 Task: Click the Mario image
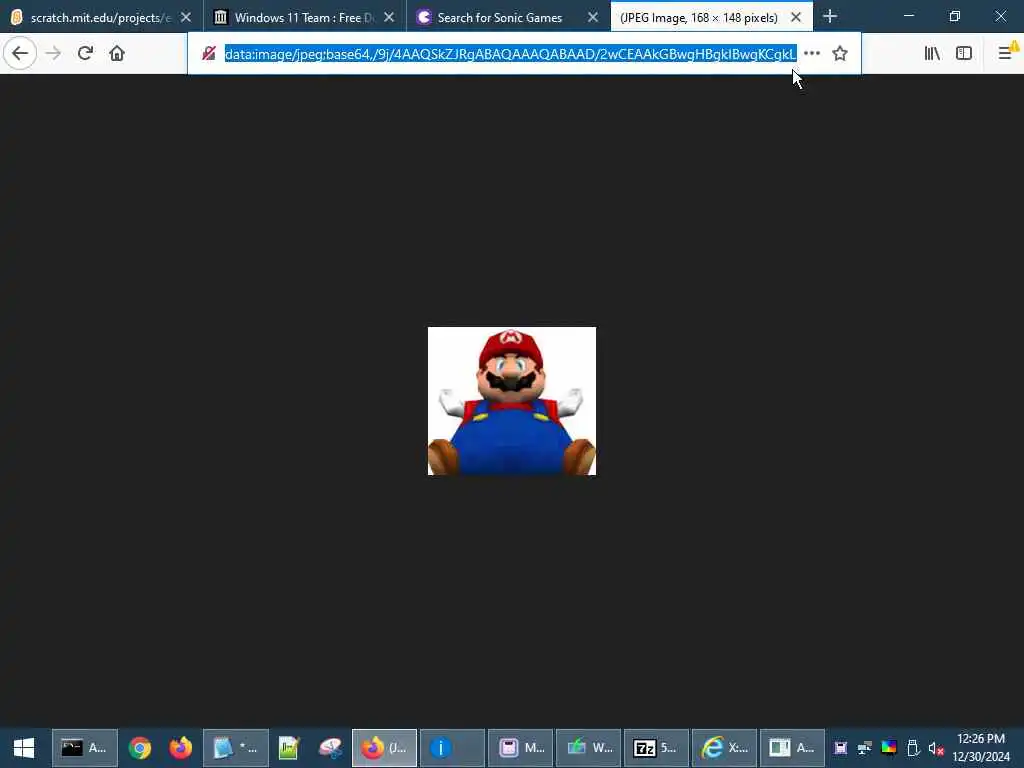point(512,401)
